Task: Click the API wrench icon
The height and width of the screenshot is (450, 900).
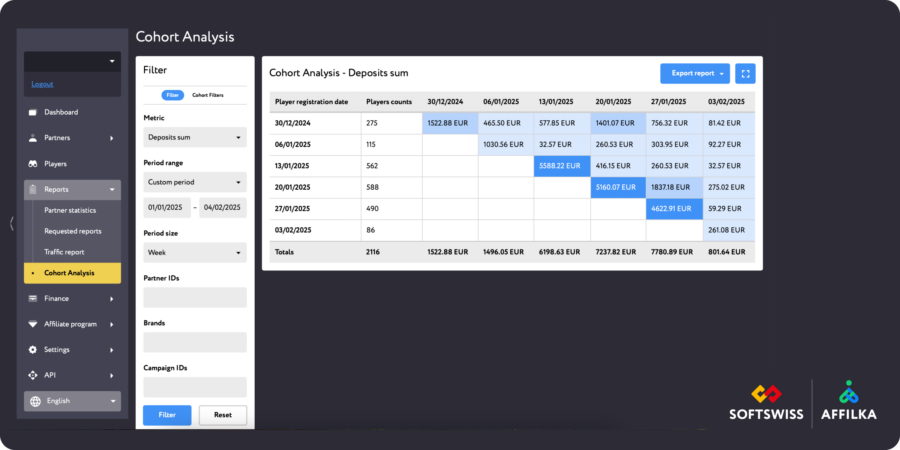Action: [33, 375]
